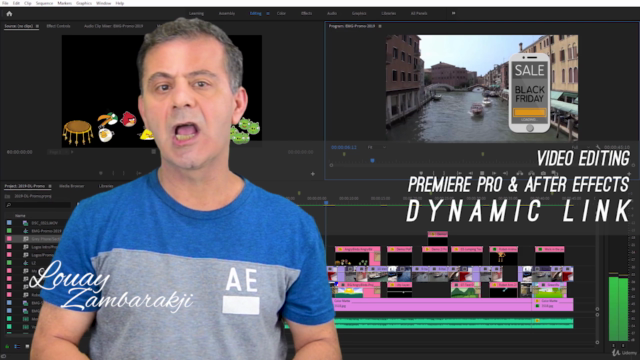Viewport: 640px width, 360px height.
Task: Select Project: 2019-DL-Promo panel tab
Action: click(25, 186)
